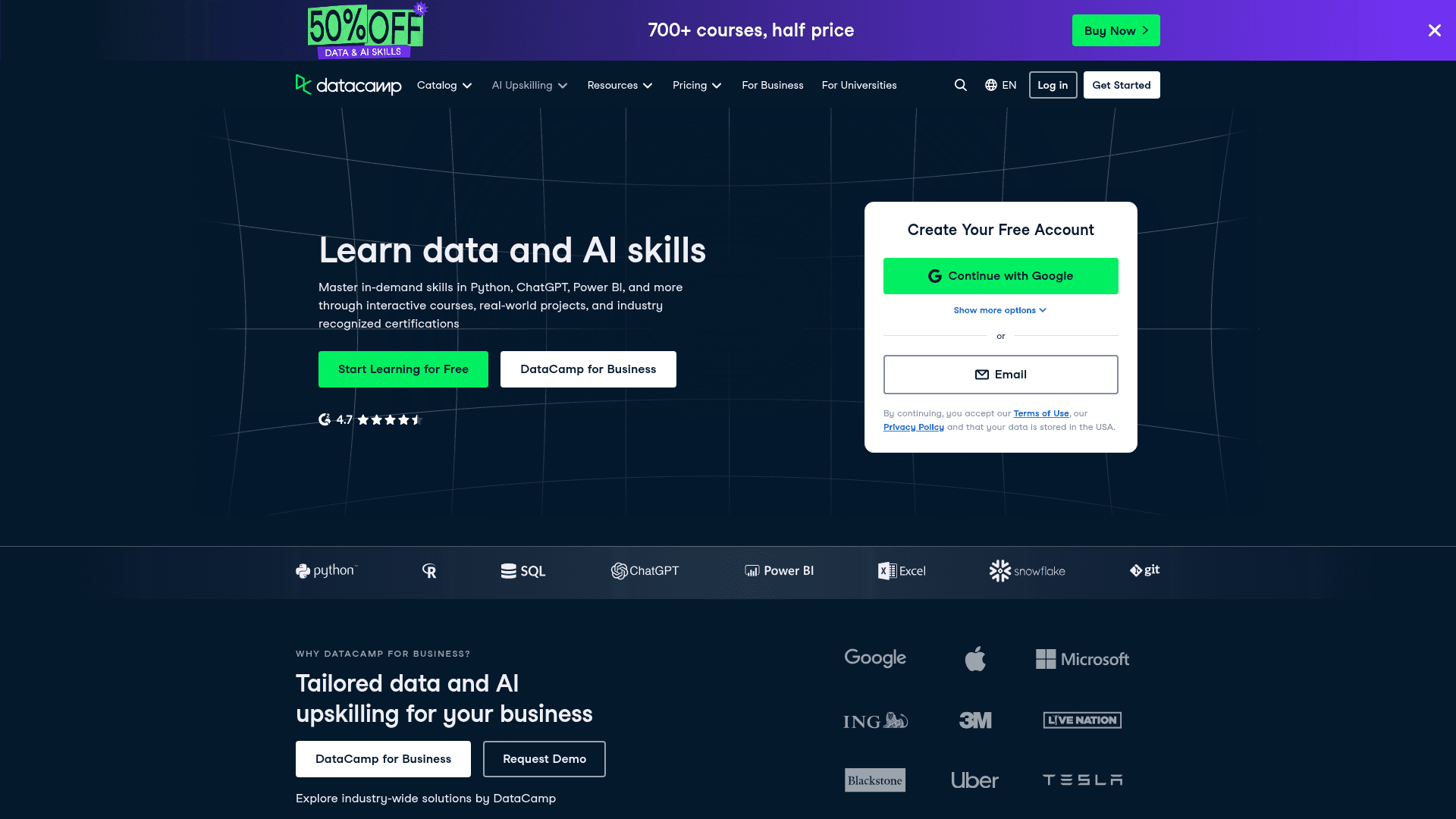Open the Privacy Policy link
This screenshot has height=819, width=1456.
914,427
